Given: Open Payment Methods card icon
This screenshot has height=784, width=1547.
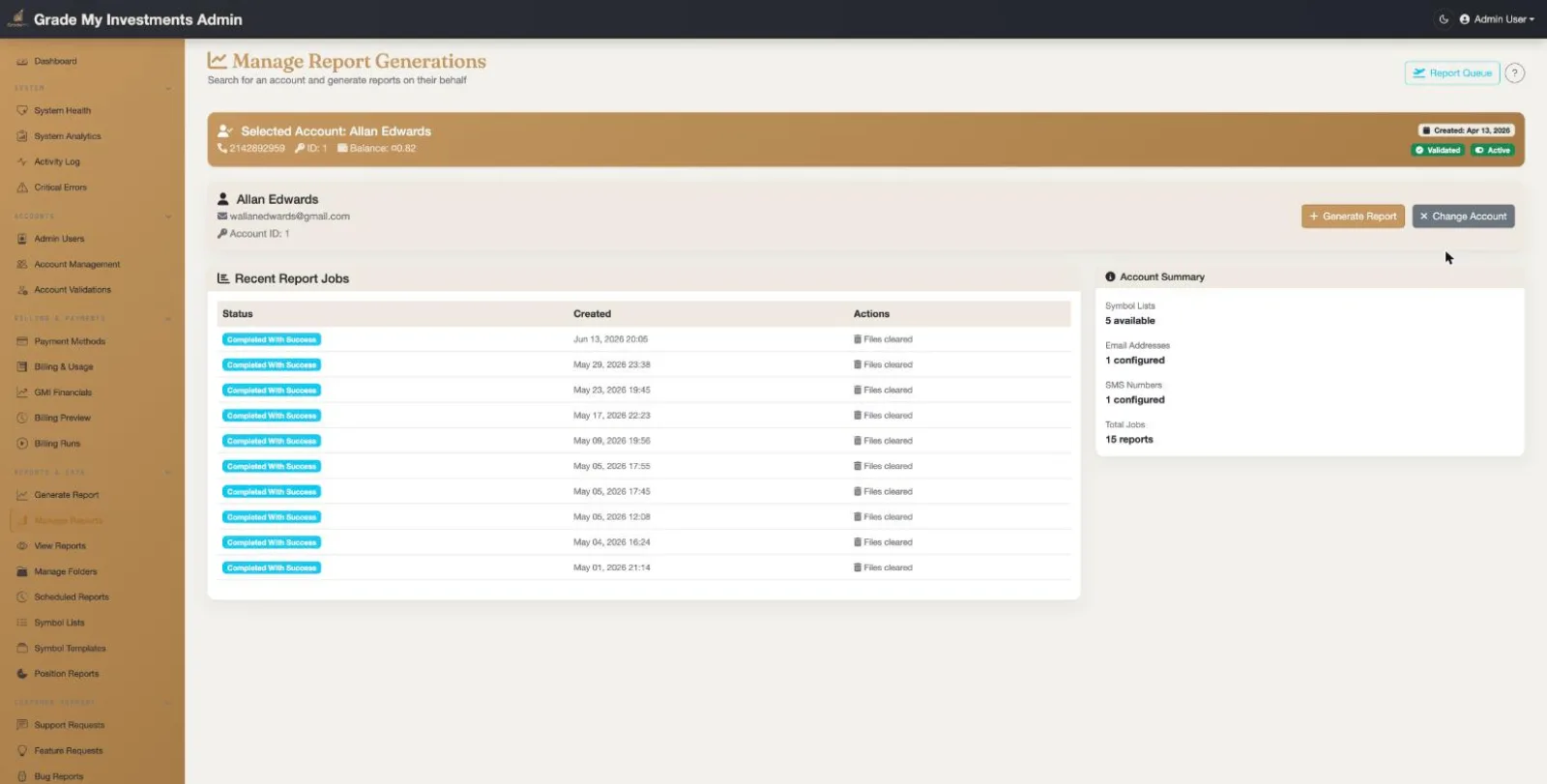Looking at the screenshot, I should click(x=22, y=341).
